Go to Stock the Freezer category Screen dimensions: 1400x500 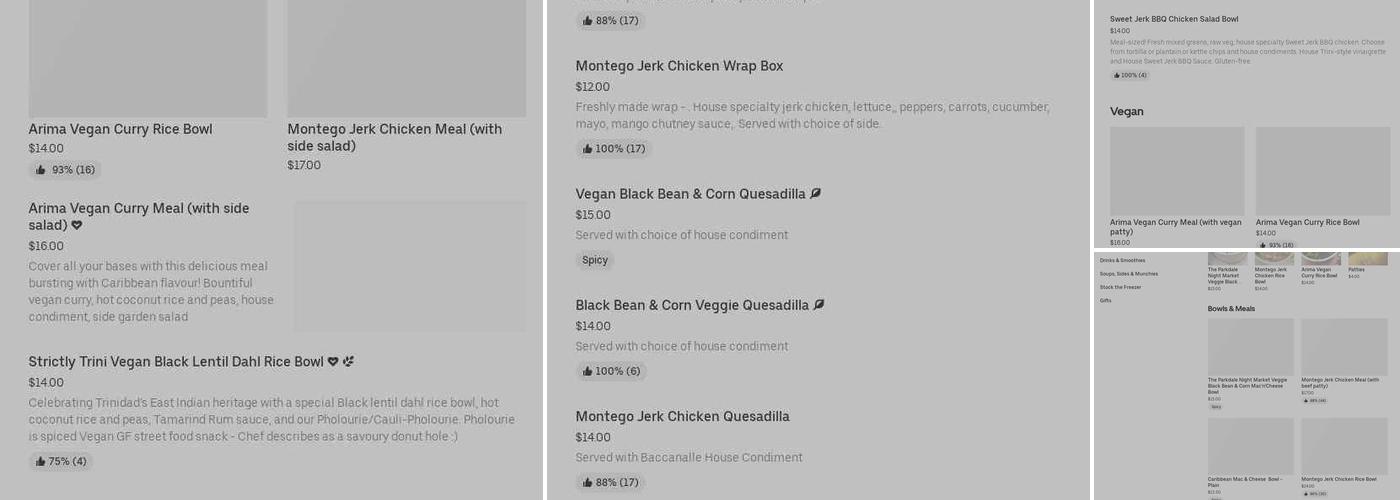point(1120,287)
